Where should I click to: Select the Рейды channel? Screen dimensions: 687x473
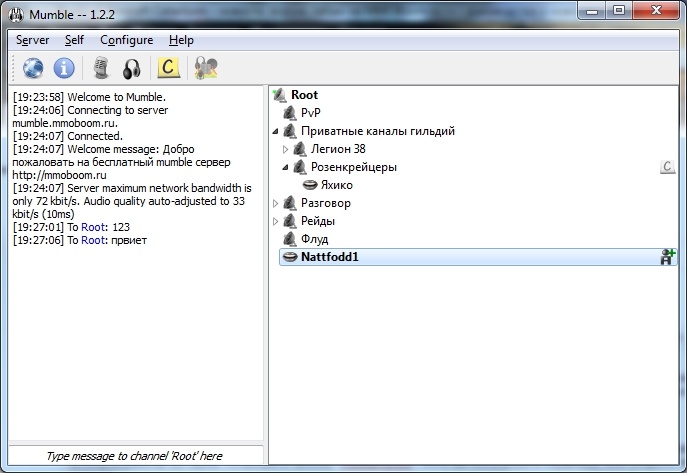(318, 221)
